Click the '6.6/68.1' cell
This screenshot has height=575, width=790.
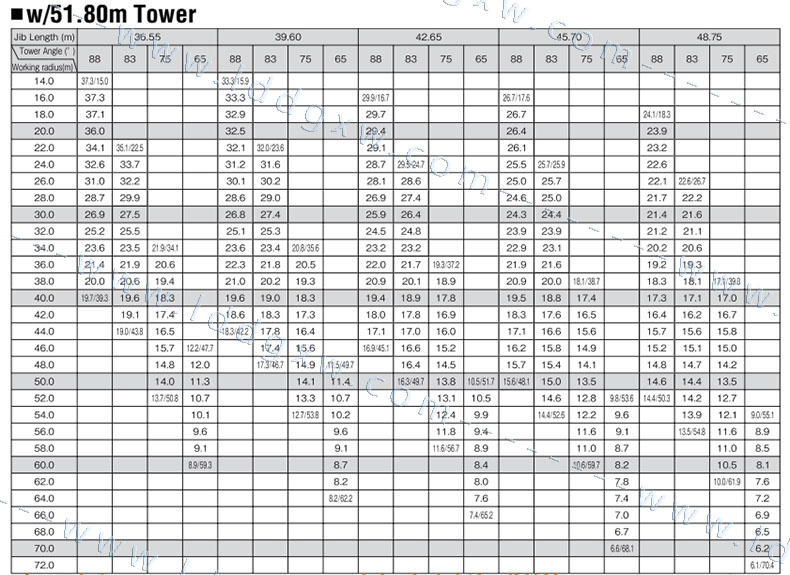pos(622,548)
